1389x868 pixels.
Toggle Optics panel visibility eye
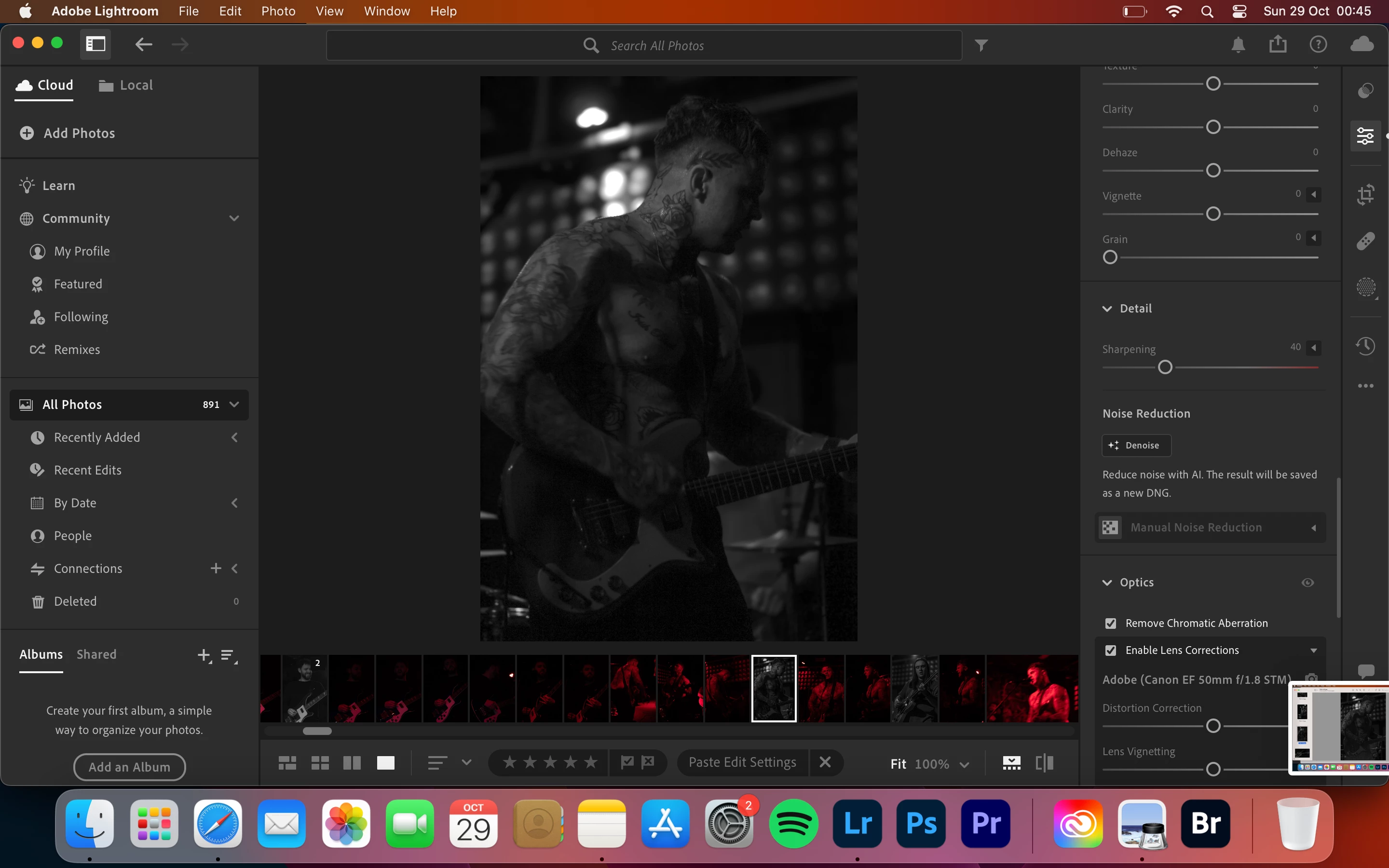pyautogui.click(x=1307, y=583)
